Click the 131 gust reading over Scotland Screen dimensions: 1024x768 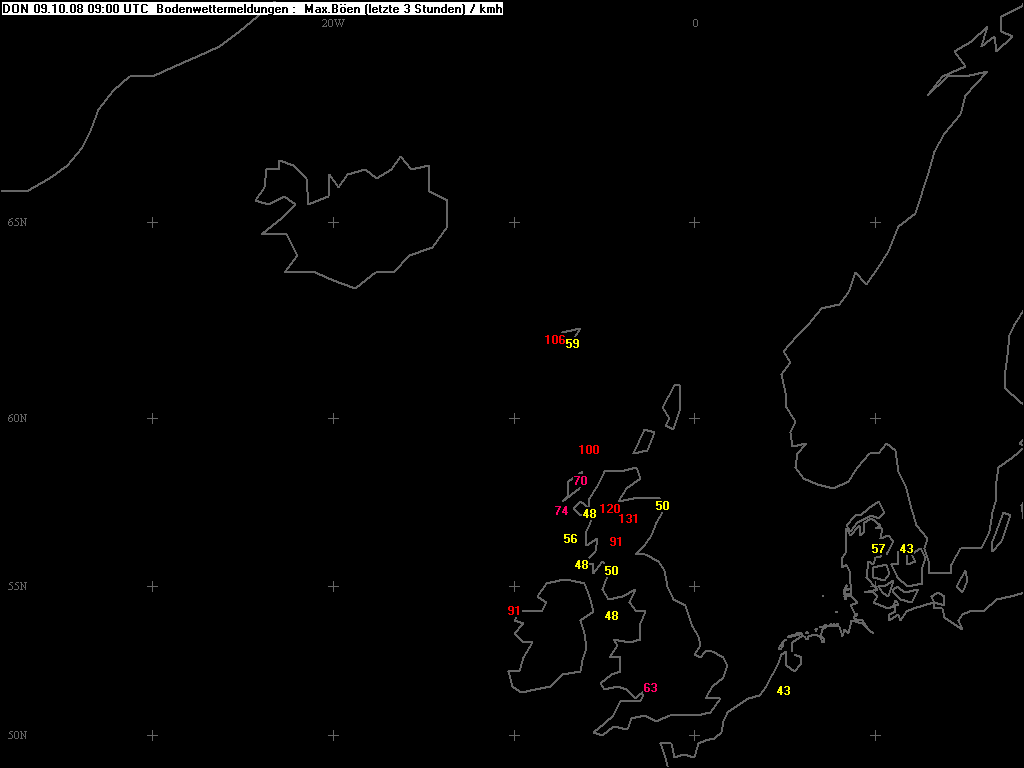pos(628,519)
